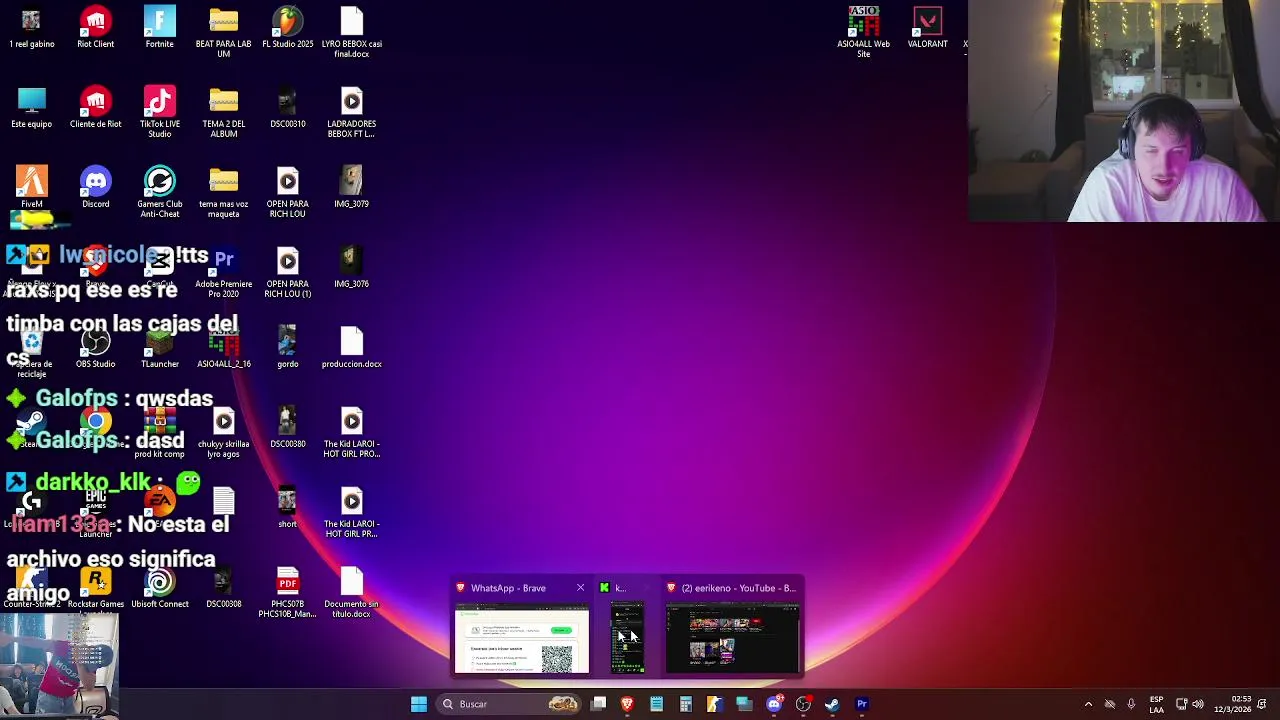Select the BEAT PARA LAB UM folder
Image resolution: width=1280 pixels, height=720 pixels.
(x=224, y=32)
